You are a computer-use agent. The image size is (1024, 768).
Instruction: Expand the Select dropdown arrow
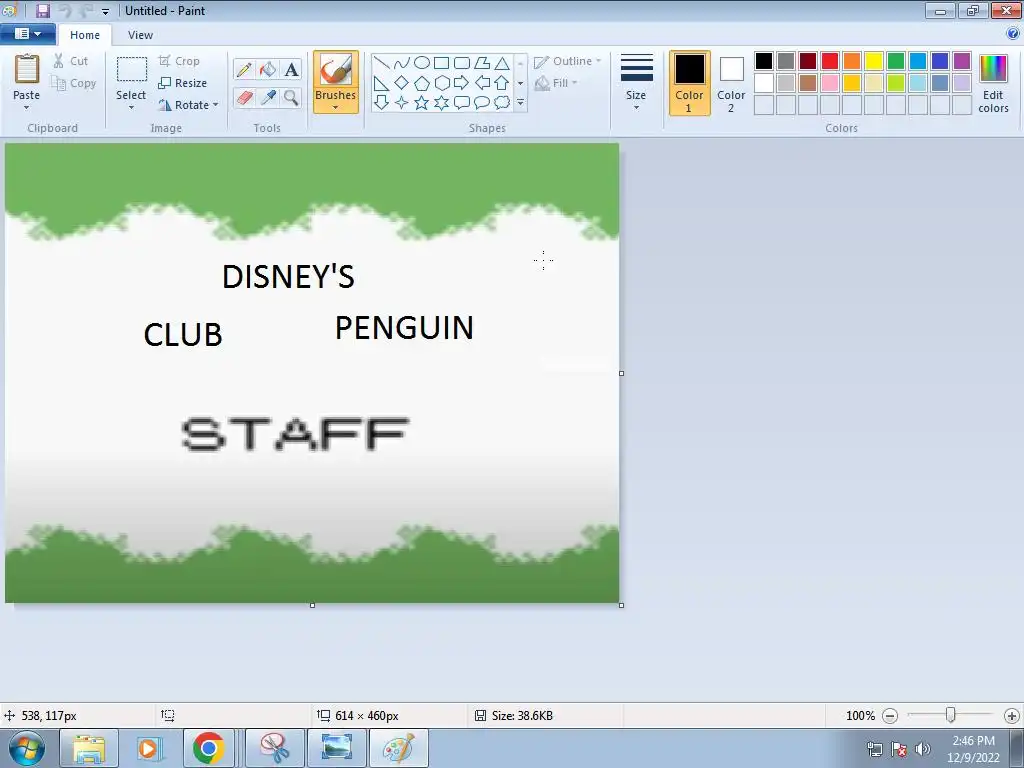coord(131,108)
